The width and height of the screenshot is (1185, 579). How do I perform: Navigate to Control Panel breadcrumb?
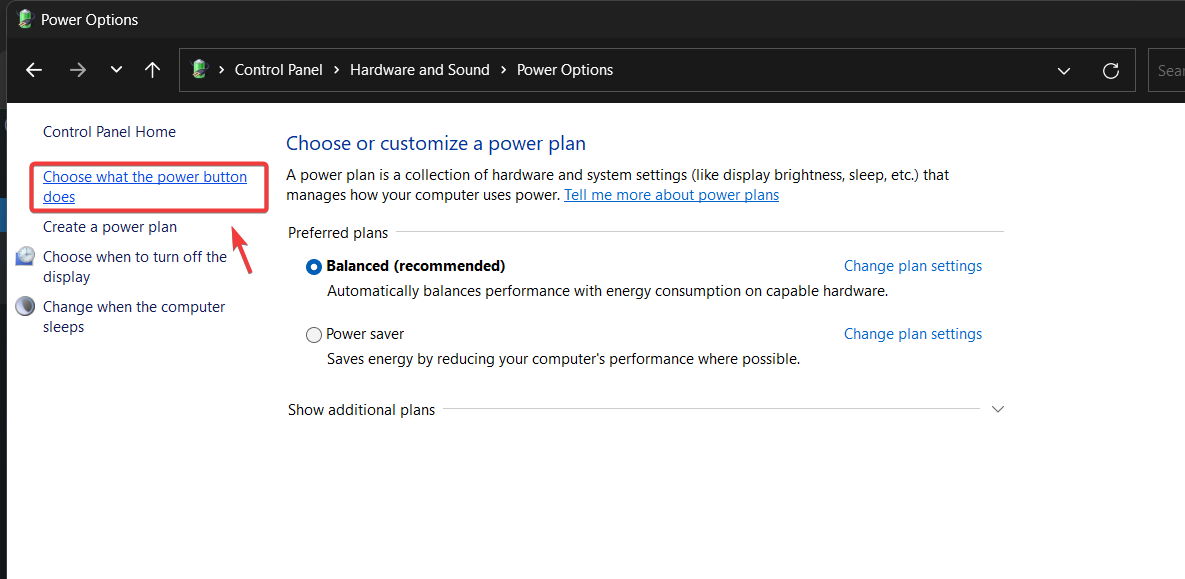(278, 70)
